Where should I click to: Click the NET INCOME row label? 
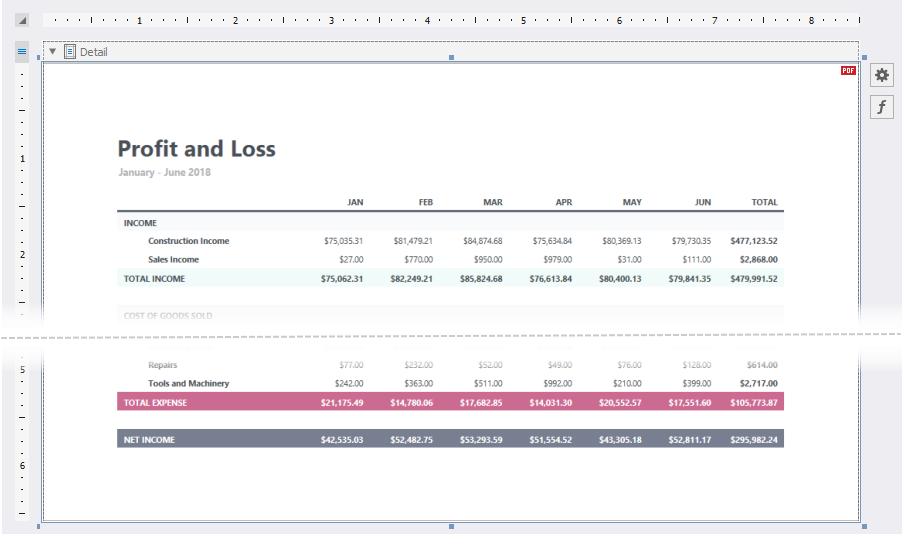click(149, 440)
